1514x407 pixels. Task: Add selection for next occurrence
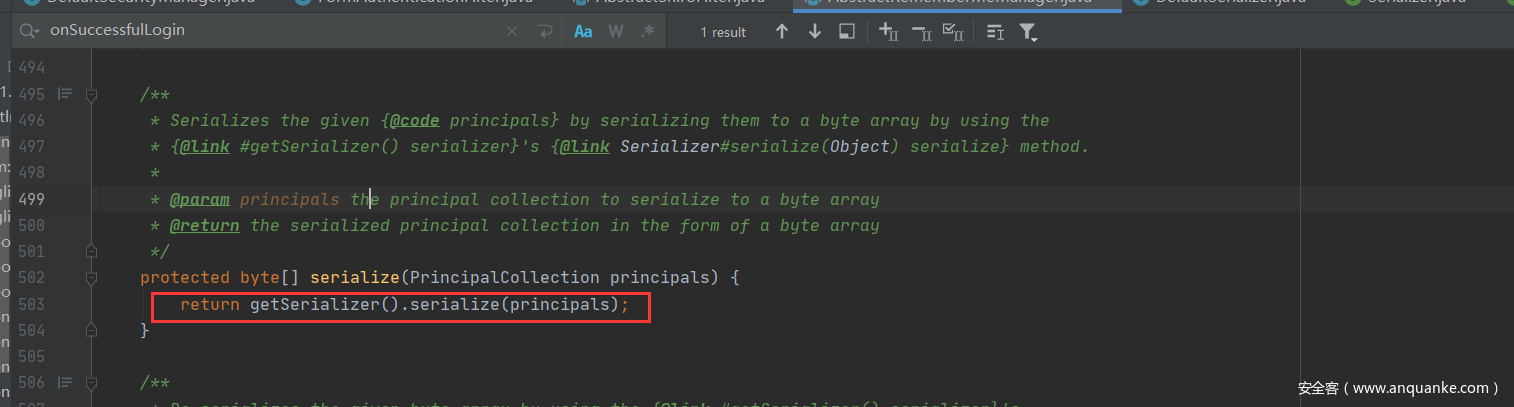888,32
